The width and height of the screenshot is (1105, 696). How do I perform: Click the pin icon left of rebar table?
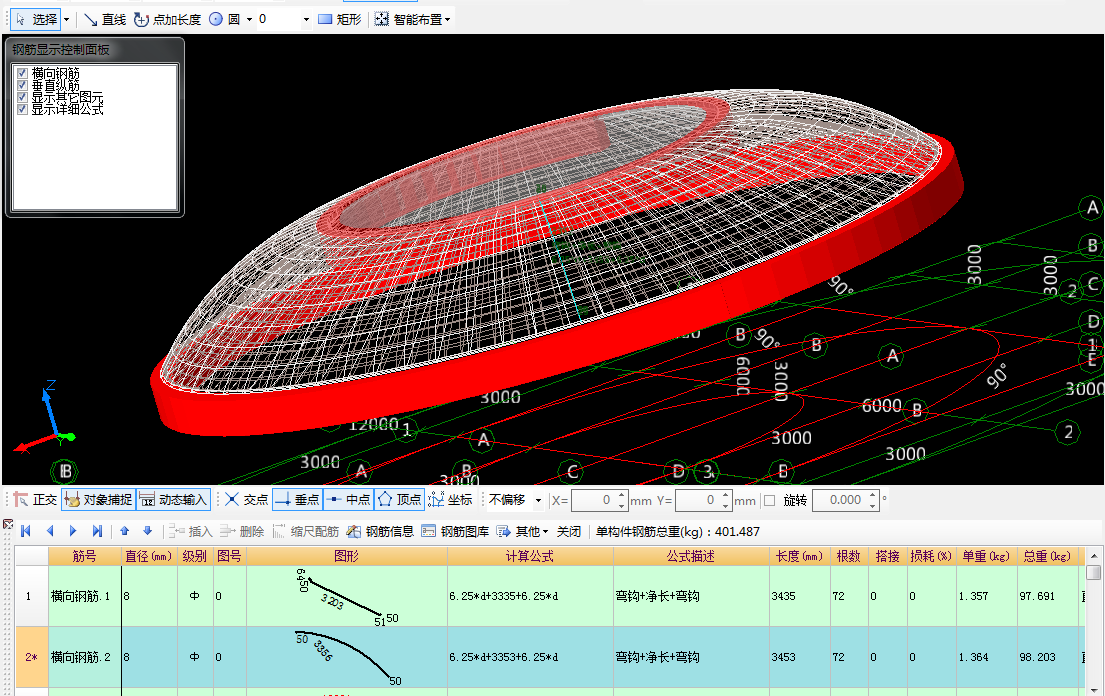(x=8, y=524)
